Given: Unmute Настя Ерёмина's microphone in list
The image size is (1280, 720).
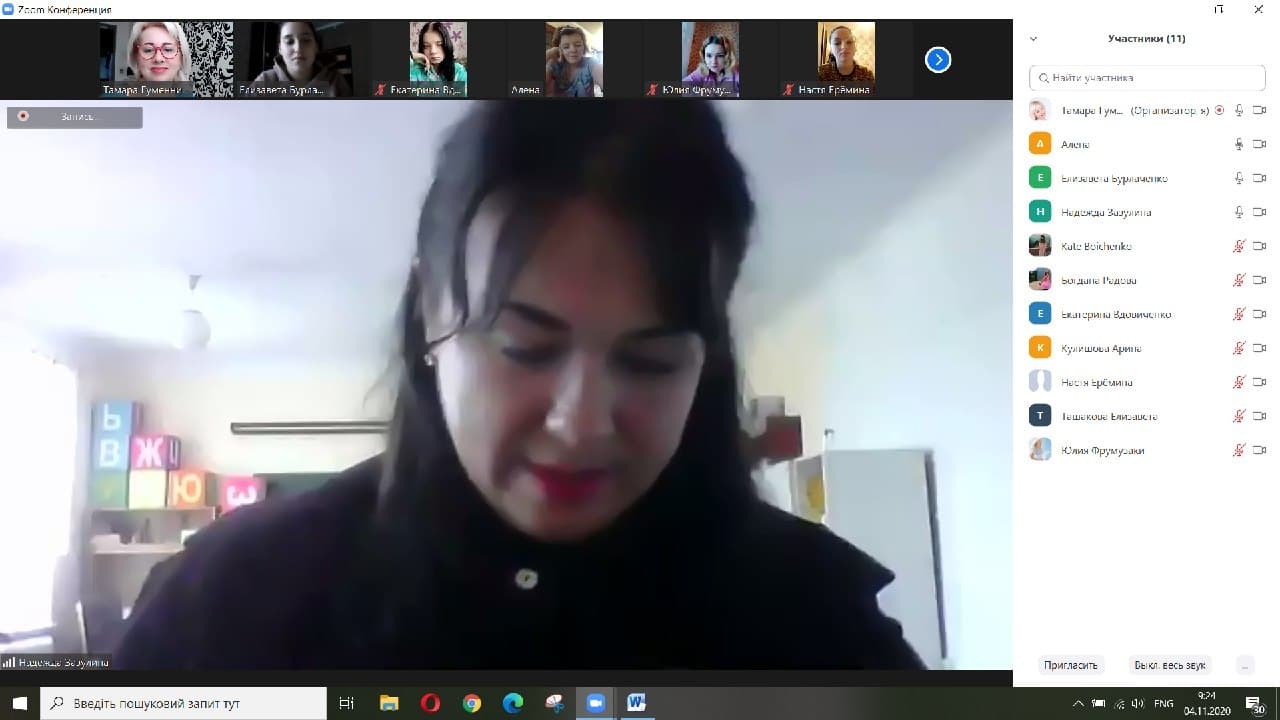Looking at the screenshot, I should [x=1239, y=382].
